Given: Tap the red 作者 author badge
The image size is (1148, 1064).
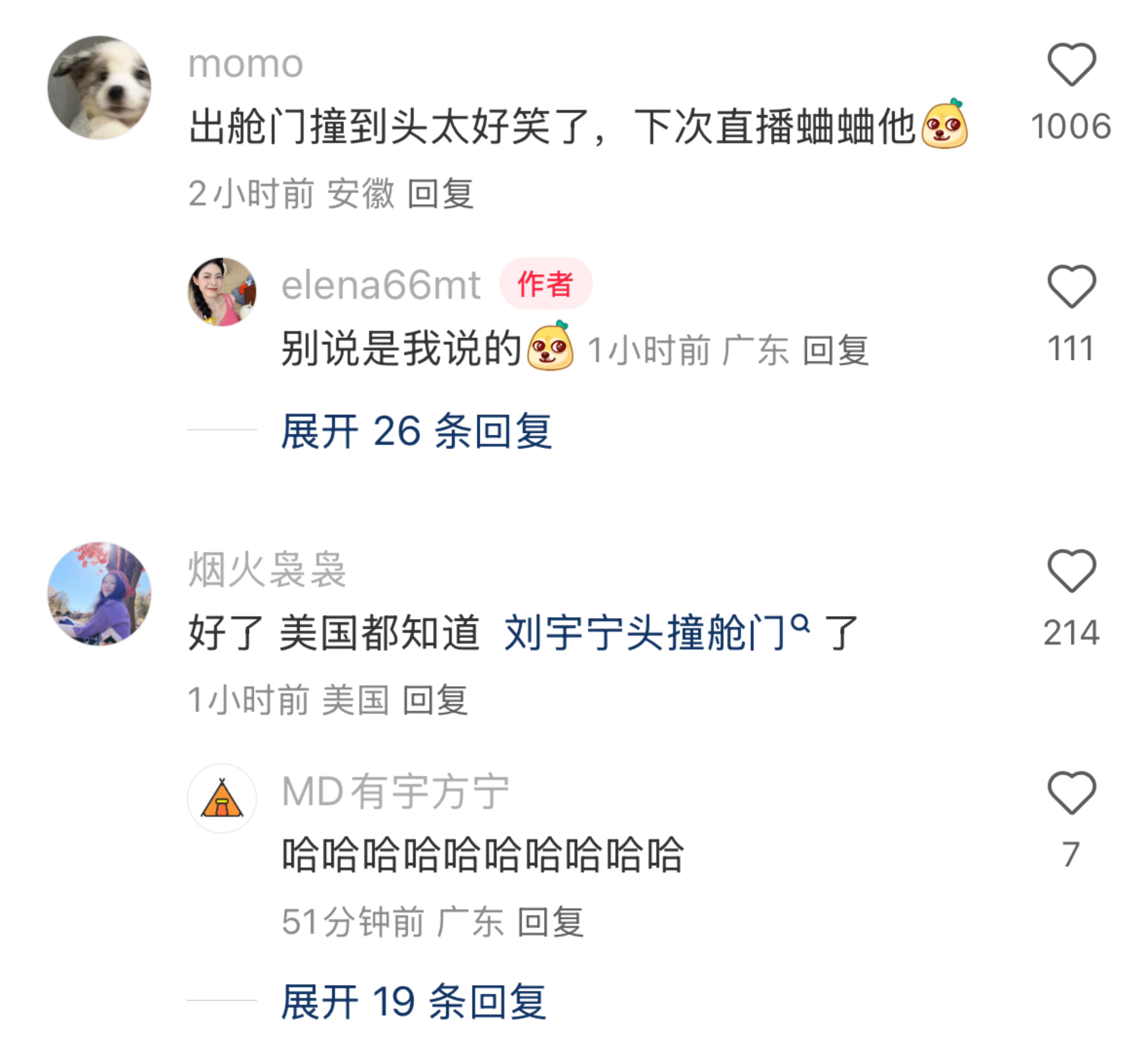Looking at the screenshot, I should pos(545,283).
